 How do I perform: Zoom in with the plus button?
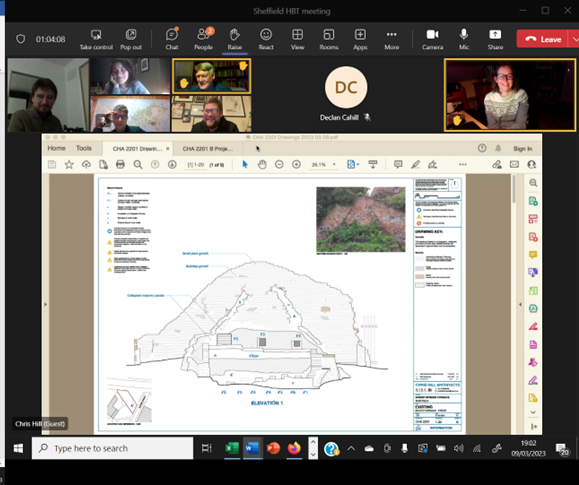[x=296, y=164]
